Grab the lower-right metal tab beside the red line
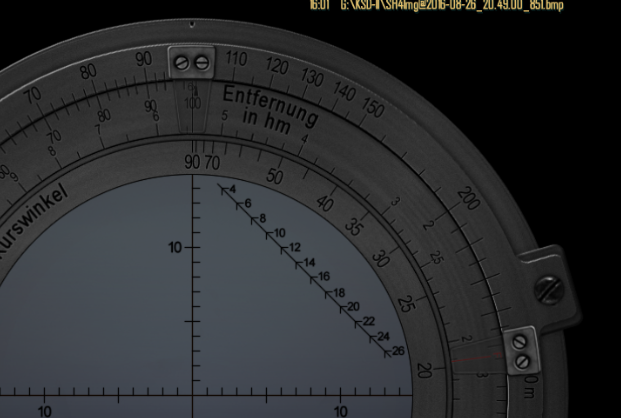 coord(521,351)
